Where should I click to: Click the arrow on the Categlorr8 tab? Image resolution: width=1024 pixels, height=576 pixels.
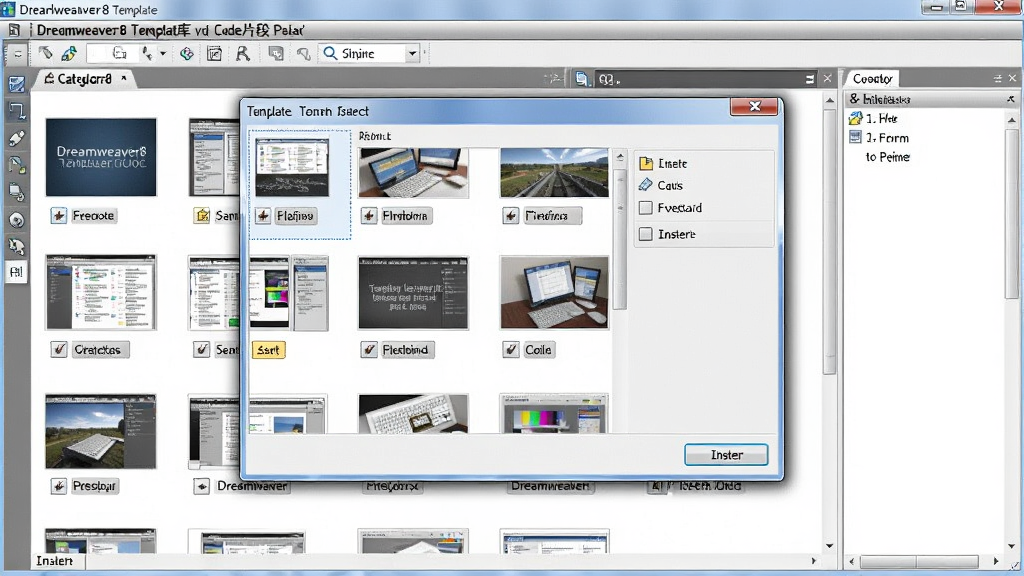(123, 78)
